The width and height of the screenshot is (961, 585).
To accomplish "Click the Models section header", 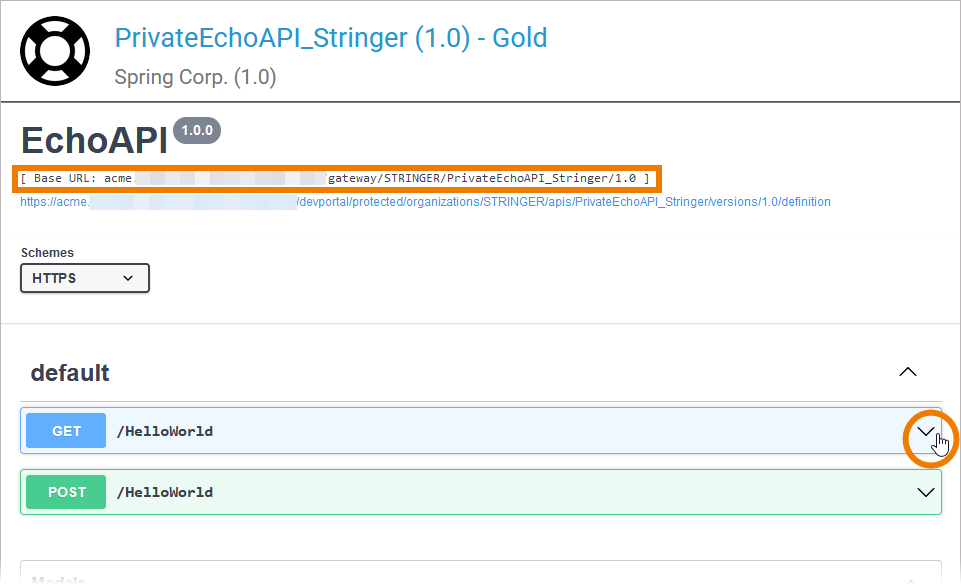I will coord(60,578).
